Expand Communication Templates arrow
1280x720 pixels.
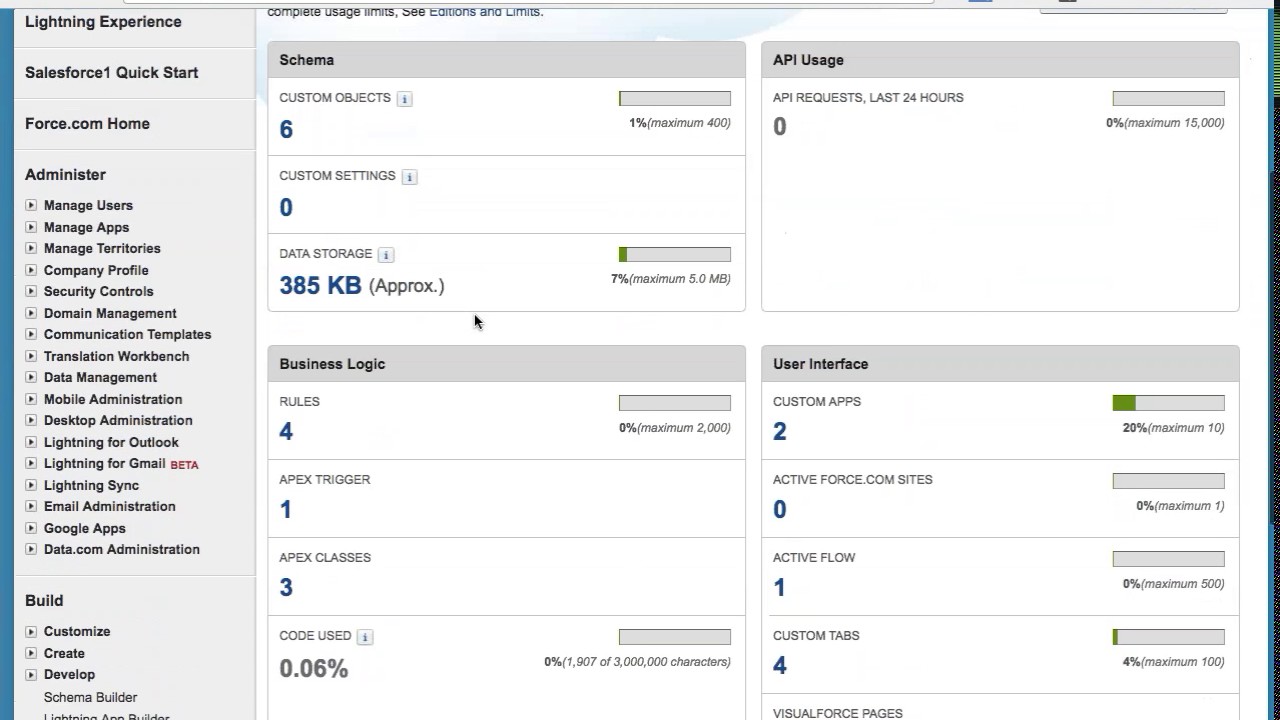(x=31, y=334)
